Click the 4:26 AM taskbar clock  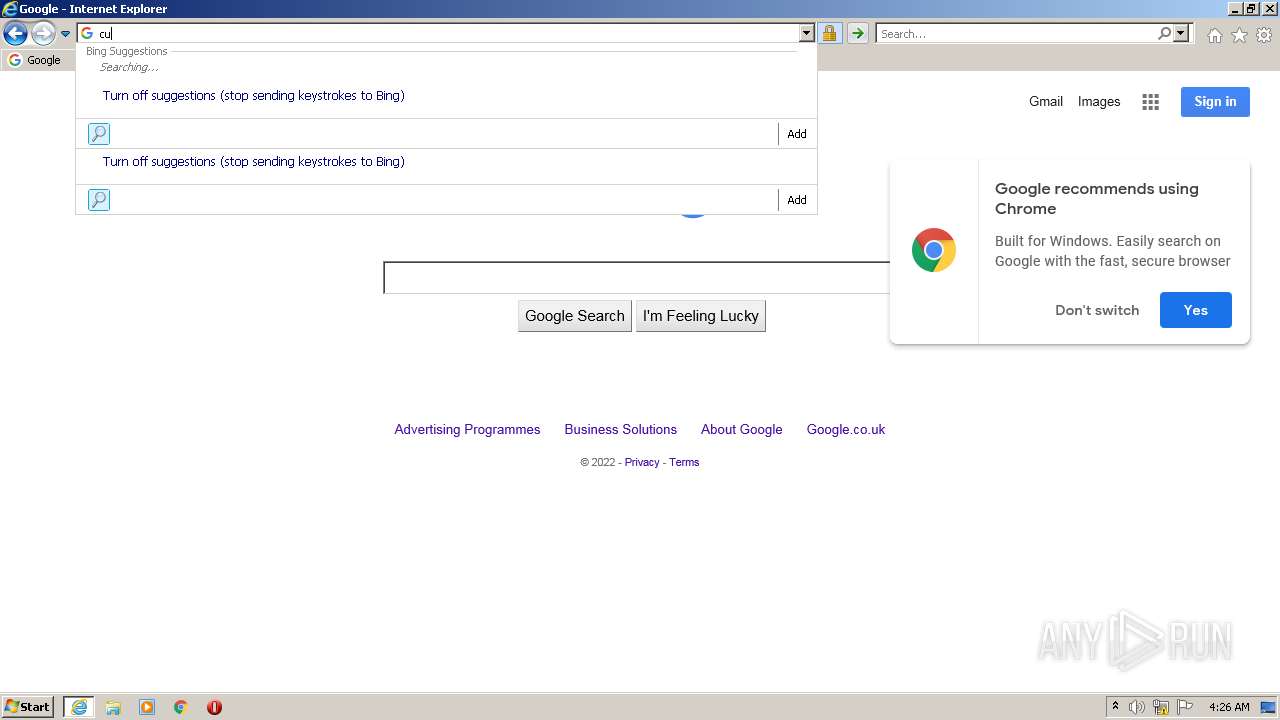tap(1229, 707)
